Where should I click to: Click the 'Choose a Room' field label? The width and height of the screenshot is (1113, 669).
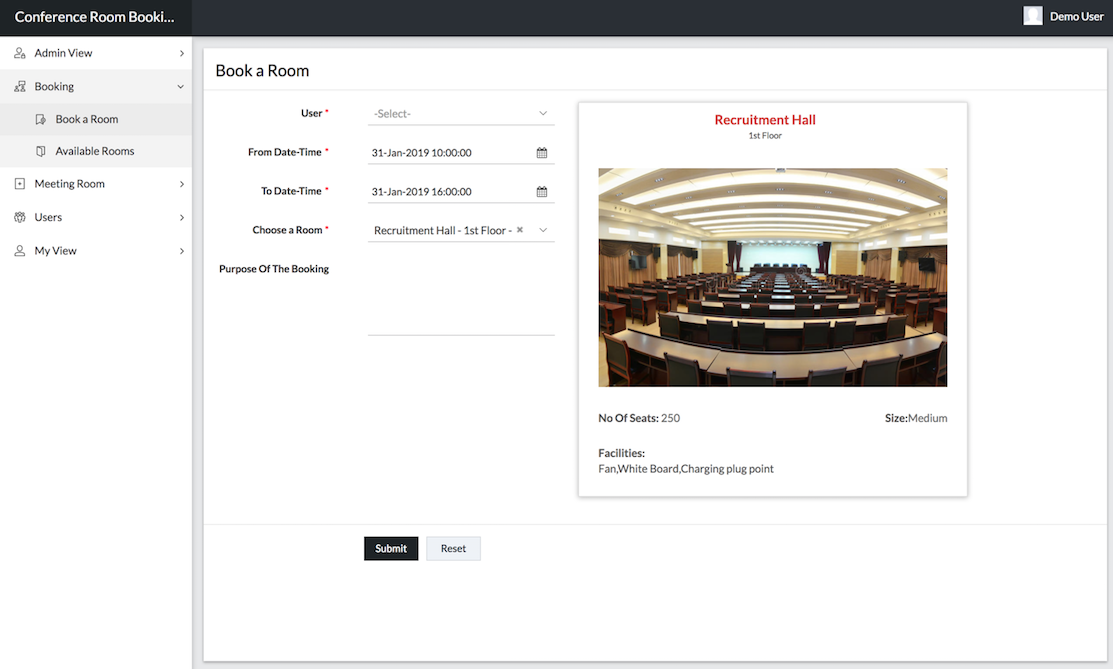[x=287, y=230]
